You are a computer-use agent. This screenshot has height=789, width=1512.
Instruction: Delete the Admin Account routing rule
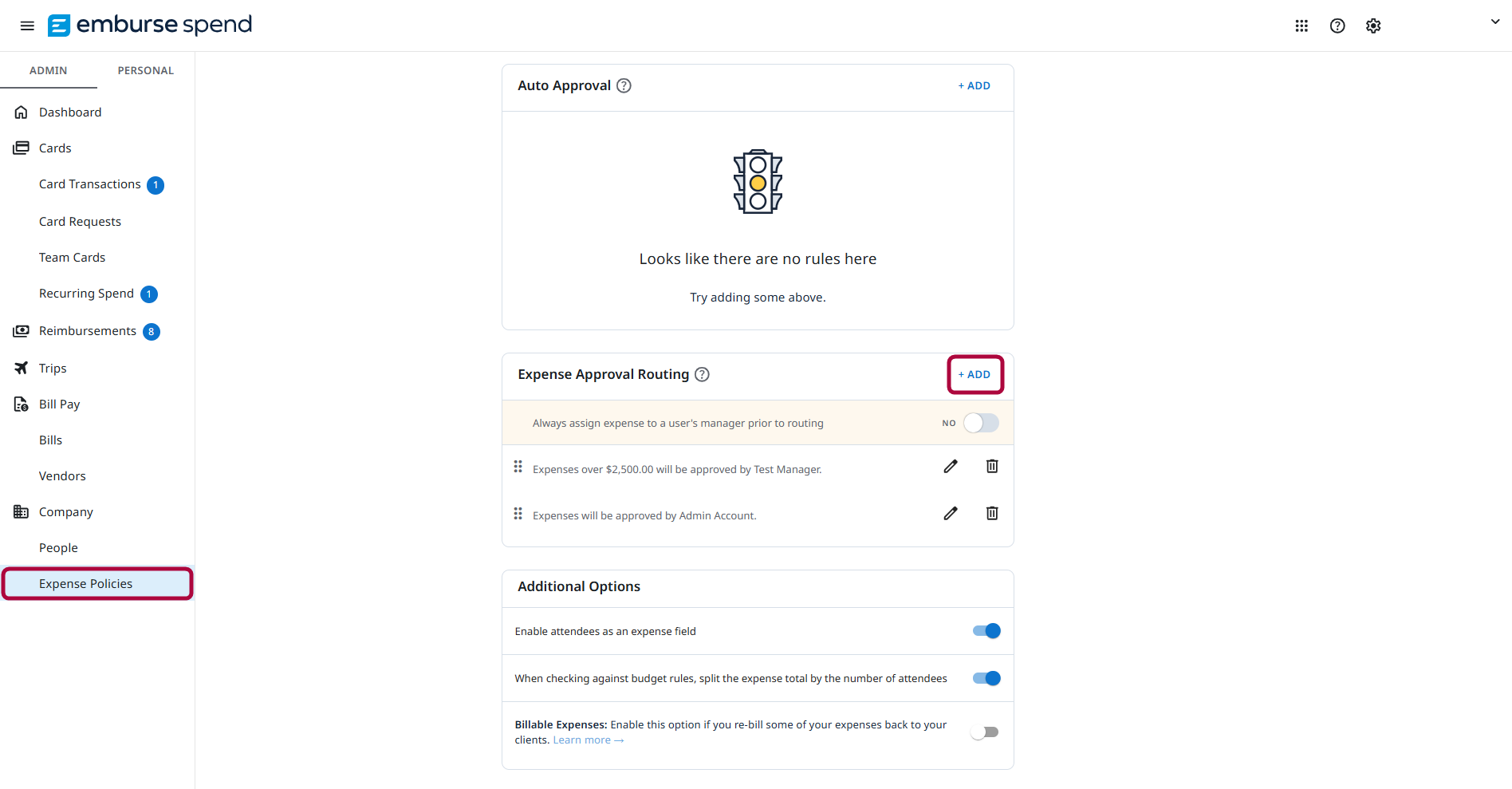[x=992, y=513]
